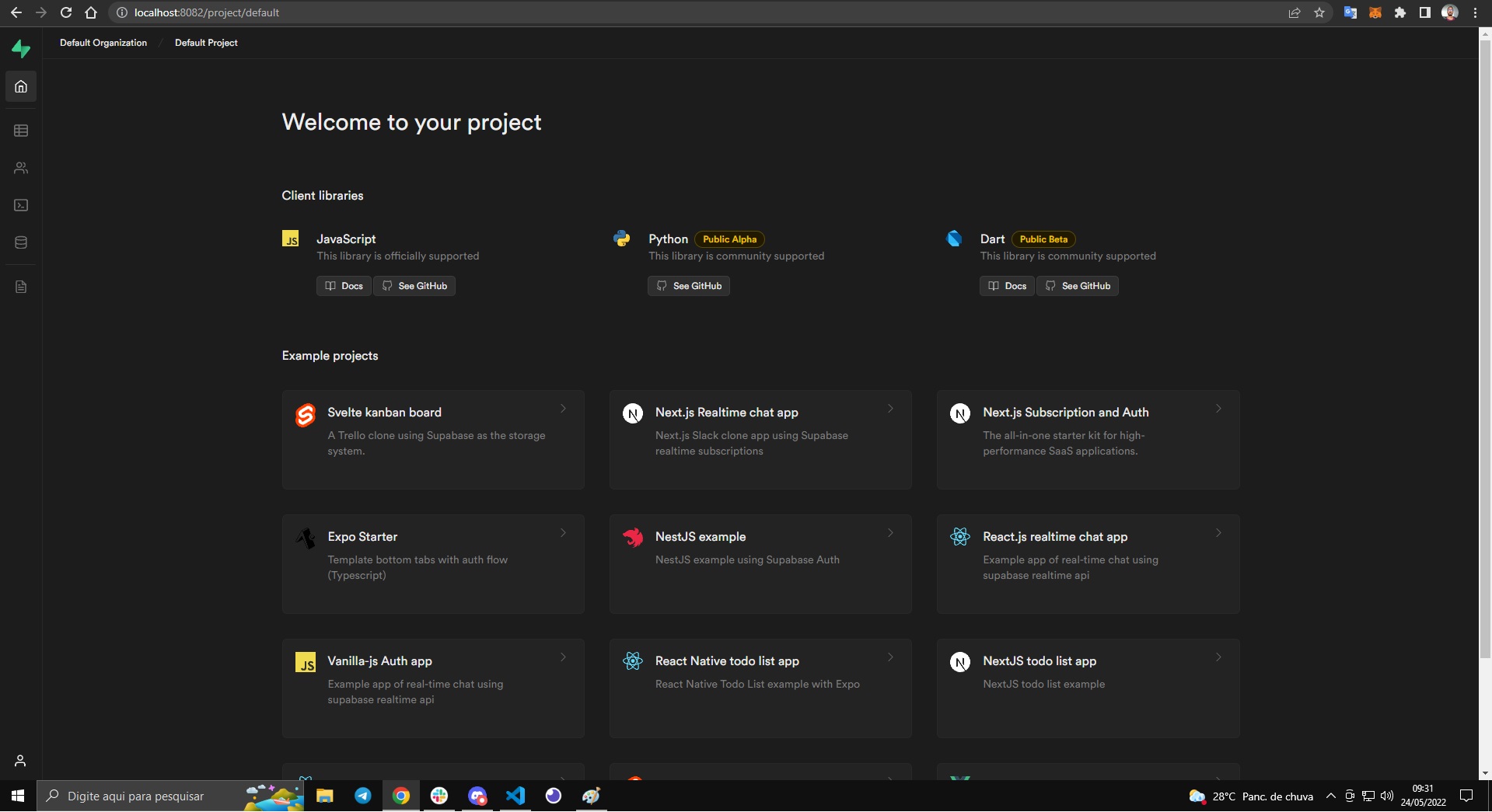1492x812 pixels.
Task: Open the Table Editor from the sidebar
Action: tap(20, 131)
